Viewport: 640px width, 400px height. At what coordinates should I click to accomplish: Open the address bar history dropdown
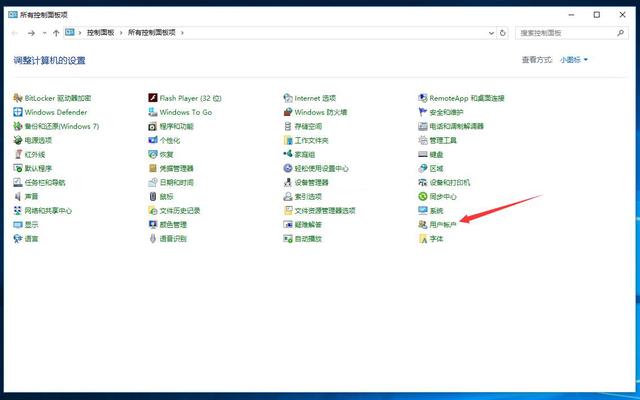coord(491,33)
